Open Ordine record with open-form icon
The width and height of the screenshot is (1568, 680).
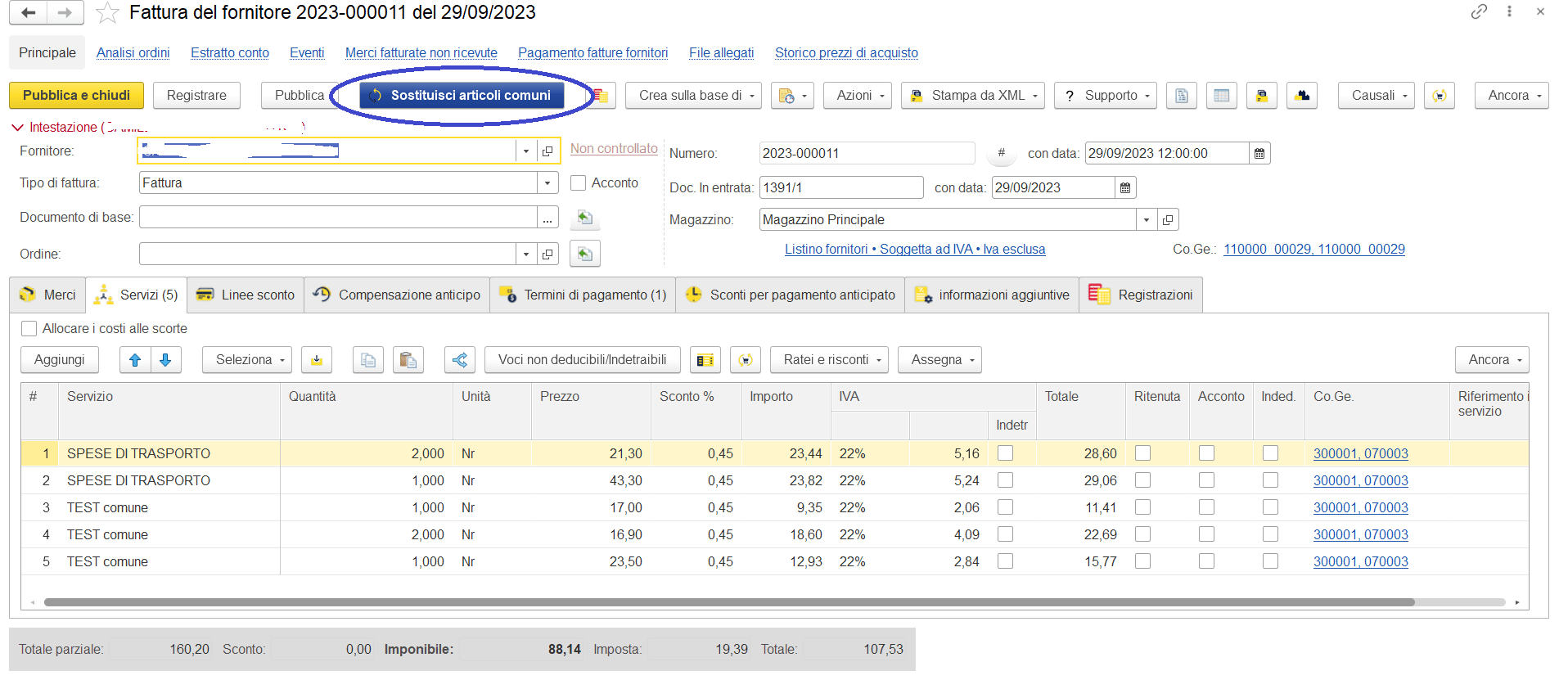(547, 254)
